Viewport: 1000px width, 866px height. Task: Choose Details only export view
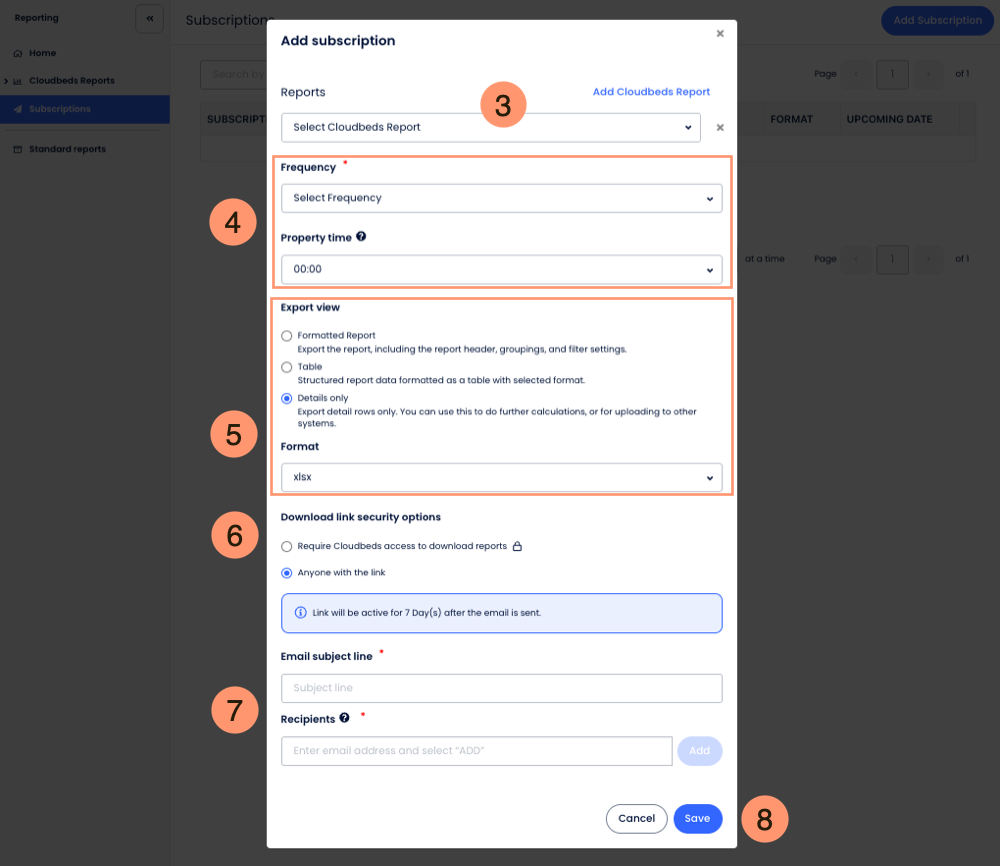[x=287, y=398]
